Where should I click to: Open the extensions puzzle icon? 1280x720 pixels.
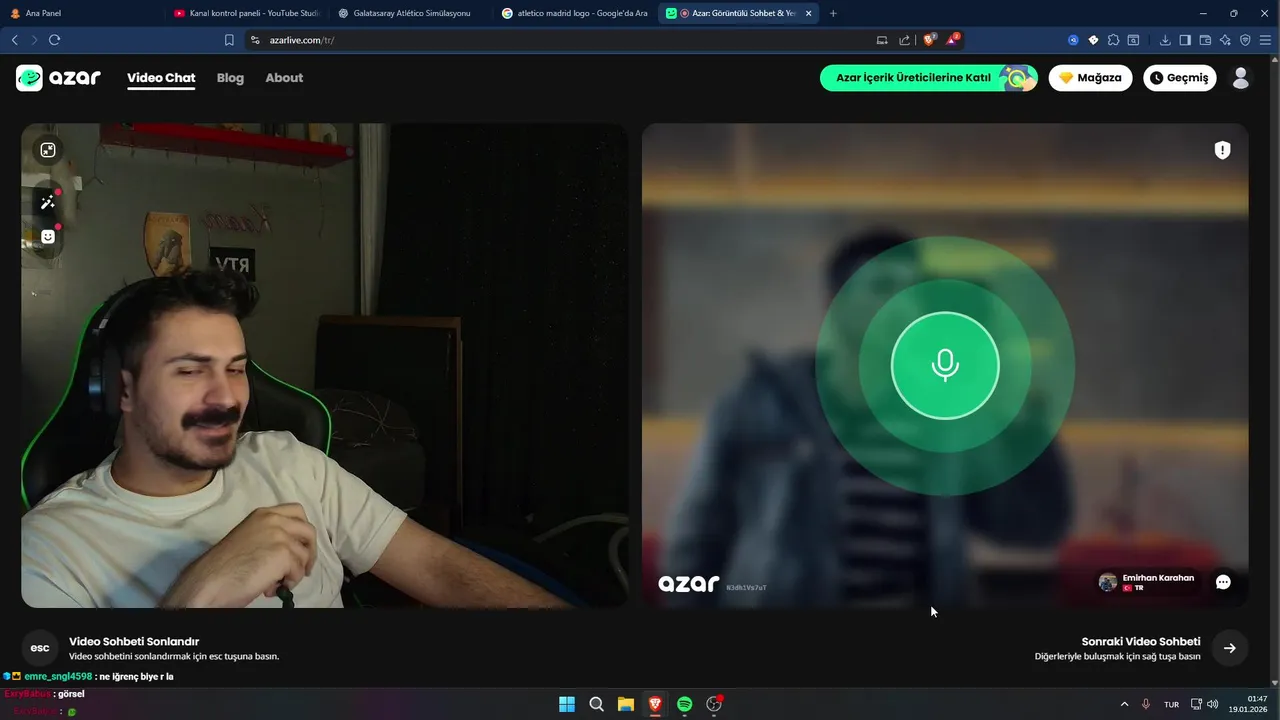(1113, 40)
